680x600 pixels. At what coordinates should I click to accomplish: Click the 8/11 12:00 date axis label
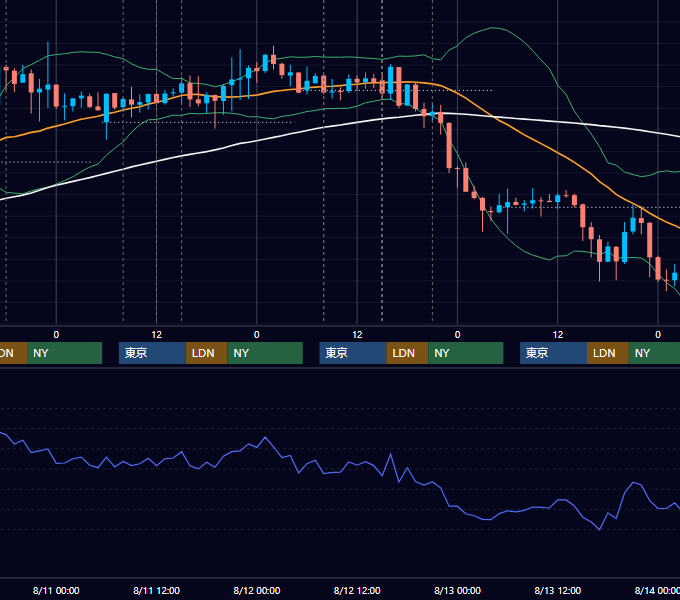pyautogui.click(x=156, y=590)
